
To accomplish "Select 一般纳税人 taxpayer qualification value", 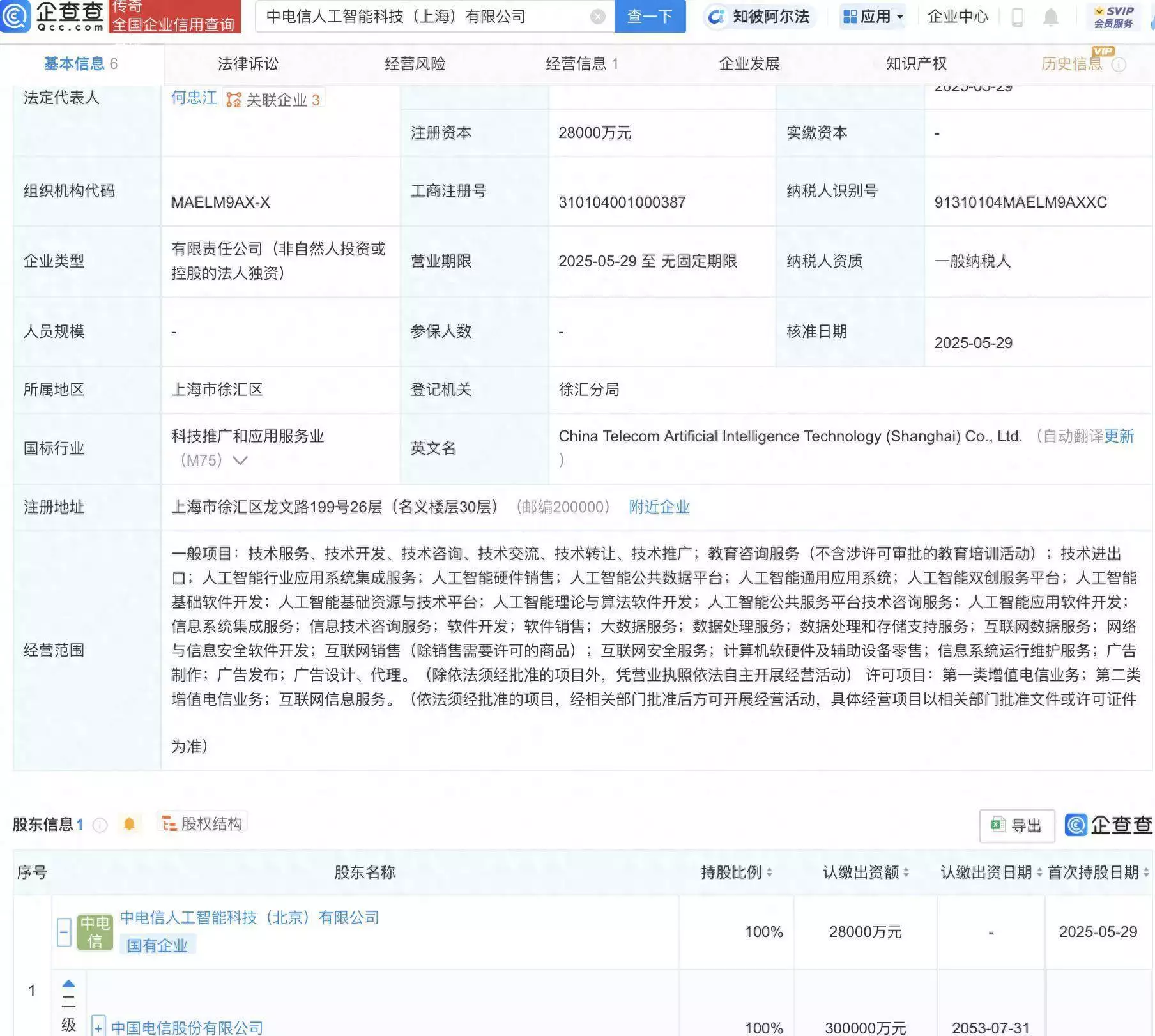I will [x=972, y=261].
